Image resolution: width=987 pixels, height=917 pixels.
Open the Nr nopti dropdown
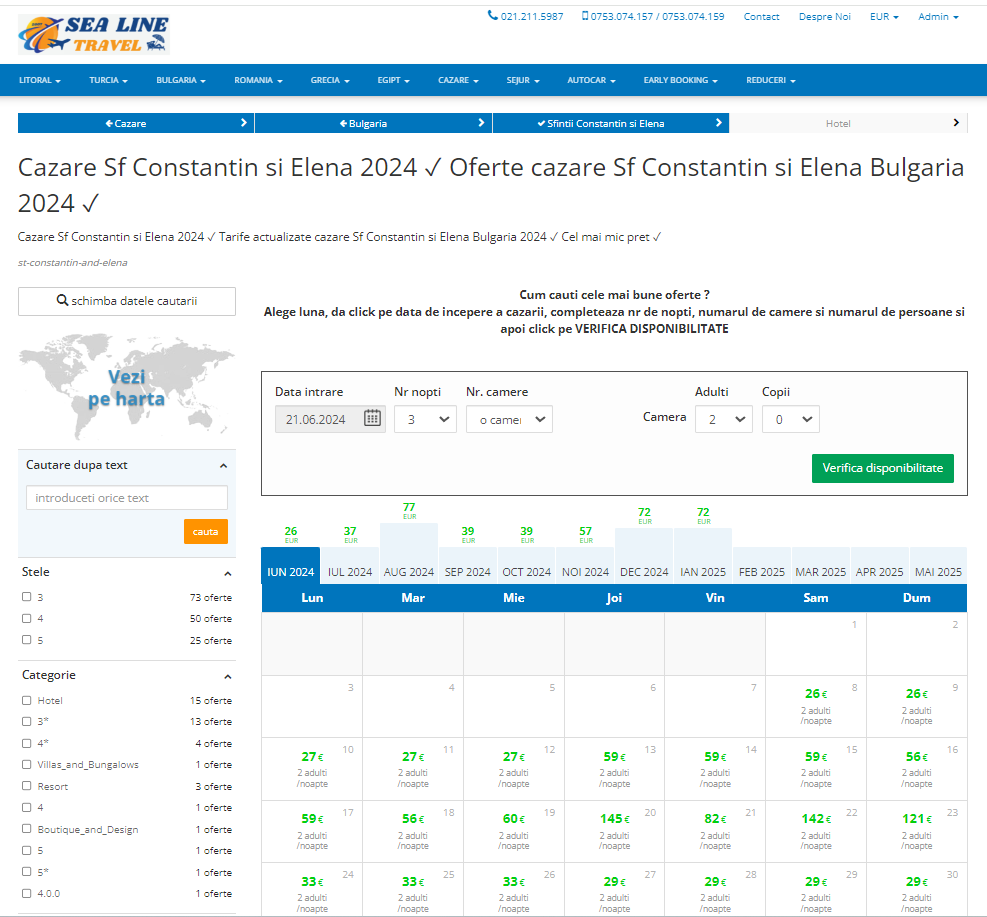(425, 419)
